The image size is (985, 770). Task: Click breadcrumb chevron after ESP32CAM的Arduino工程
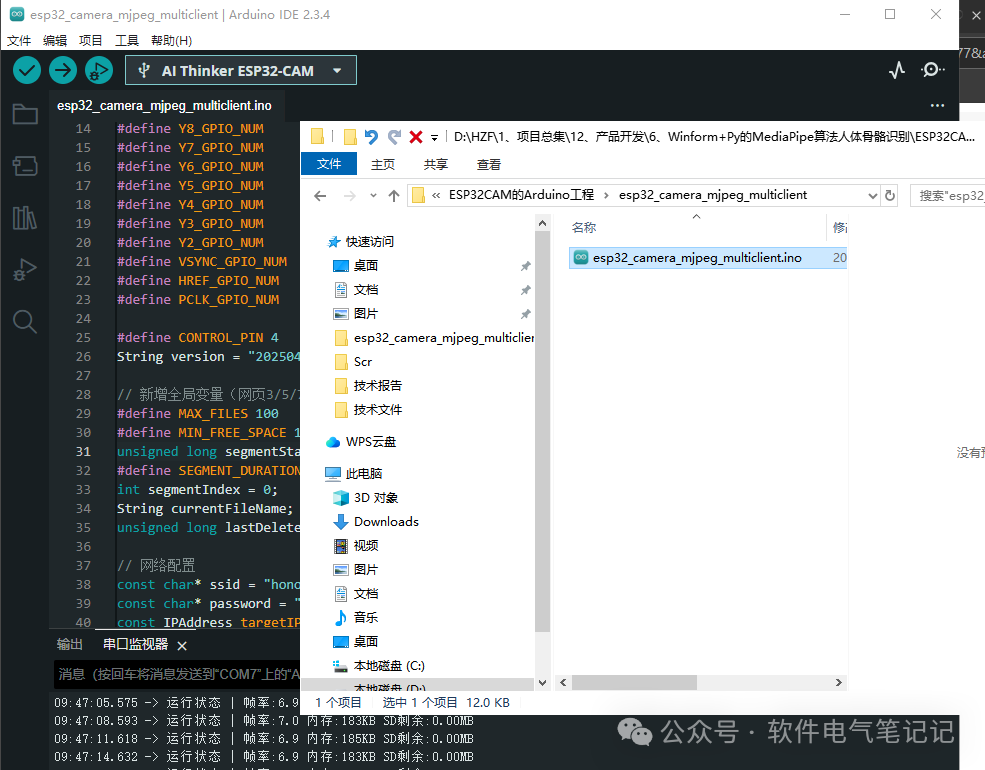pos(606,195)
